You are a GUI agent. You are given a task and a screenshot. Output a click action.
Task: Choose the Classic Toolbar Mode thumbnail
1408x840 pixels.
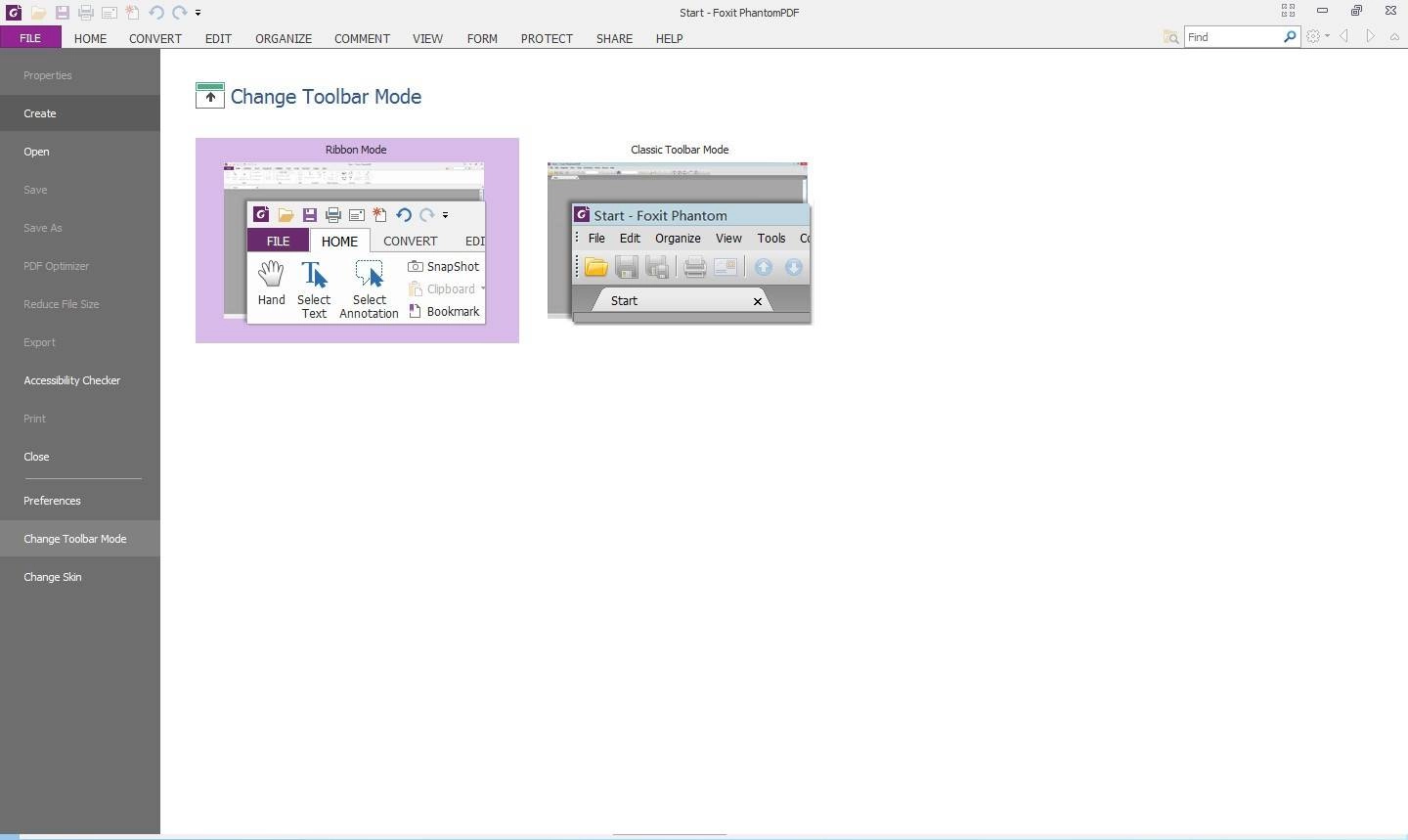pos(680,241)
